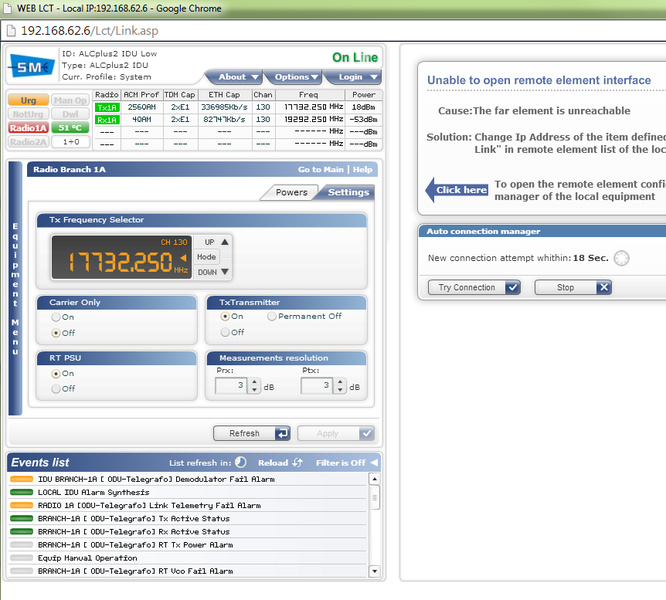The height and width of the screenshot is (600, 666).
Task: Click the Radio2A indicator
Action: (x=28, y=142)
